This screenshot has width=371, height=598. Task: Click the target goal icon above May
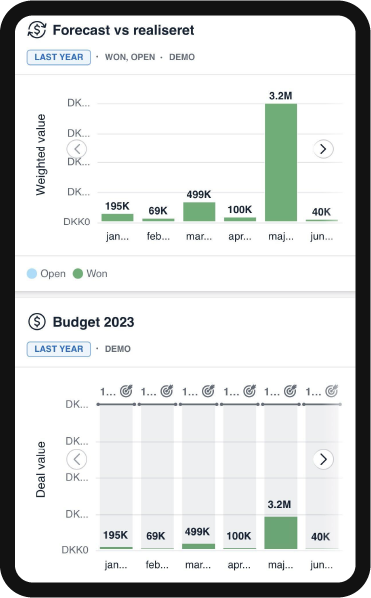coord(290,391)
